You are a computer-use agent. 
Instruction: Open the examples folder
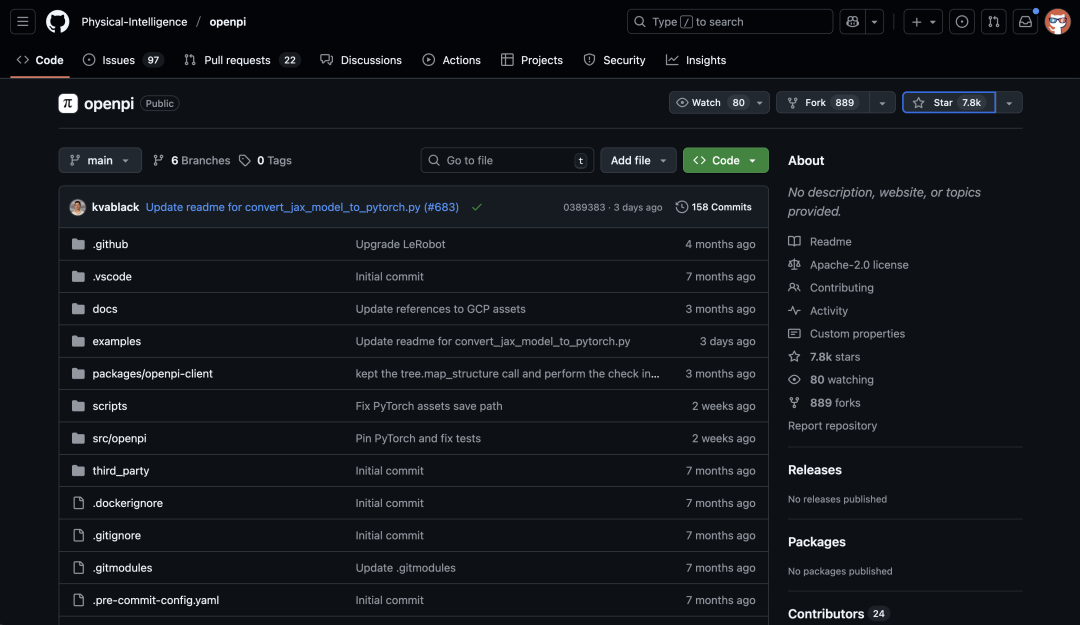tap(117, 342)
